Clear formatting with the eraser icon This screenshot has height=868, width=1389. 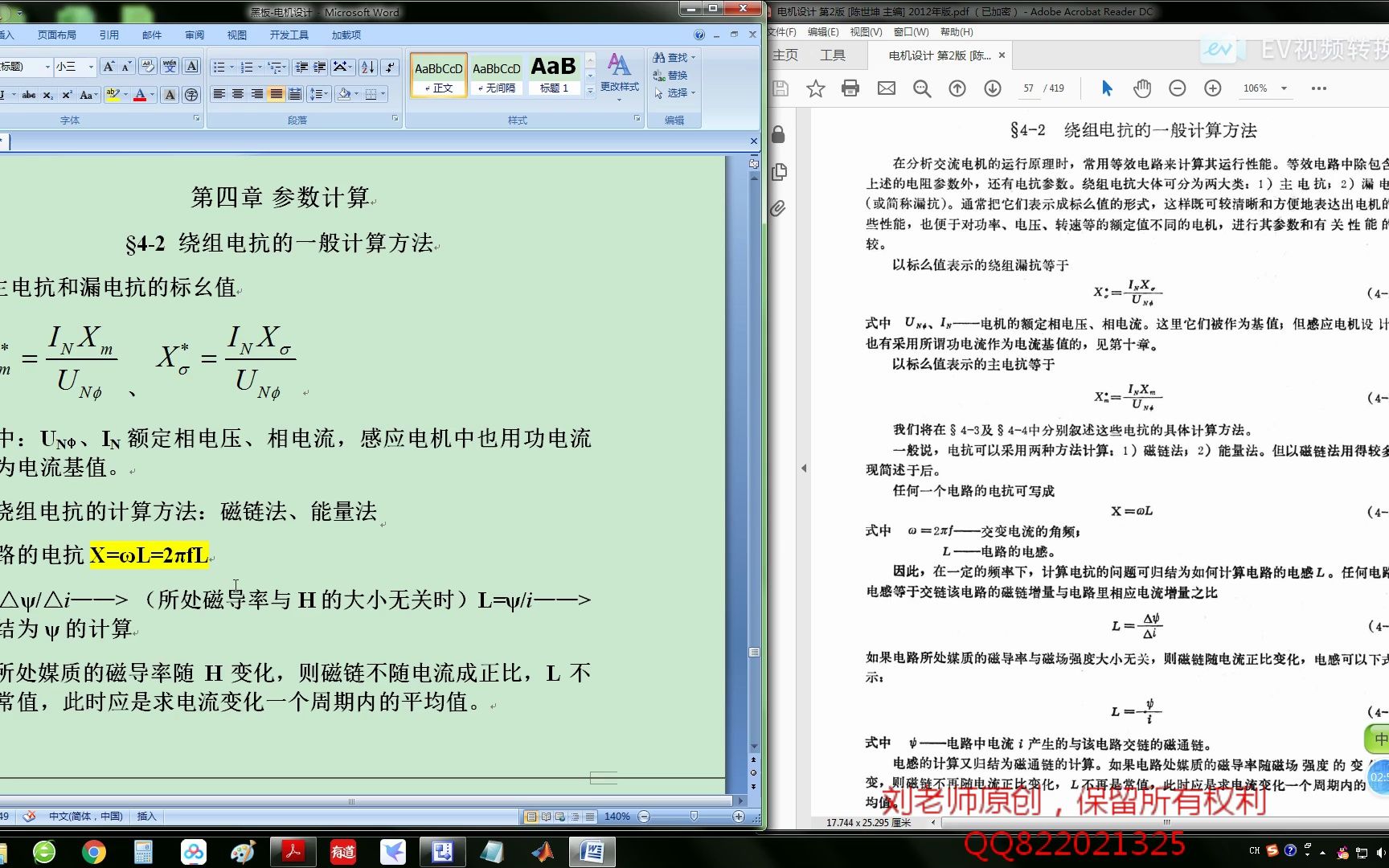point(148,67)
